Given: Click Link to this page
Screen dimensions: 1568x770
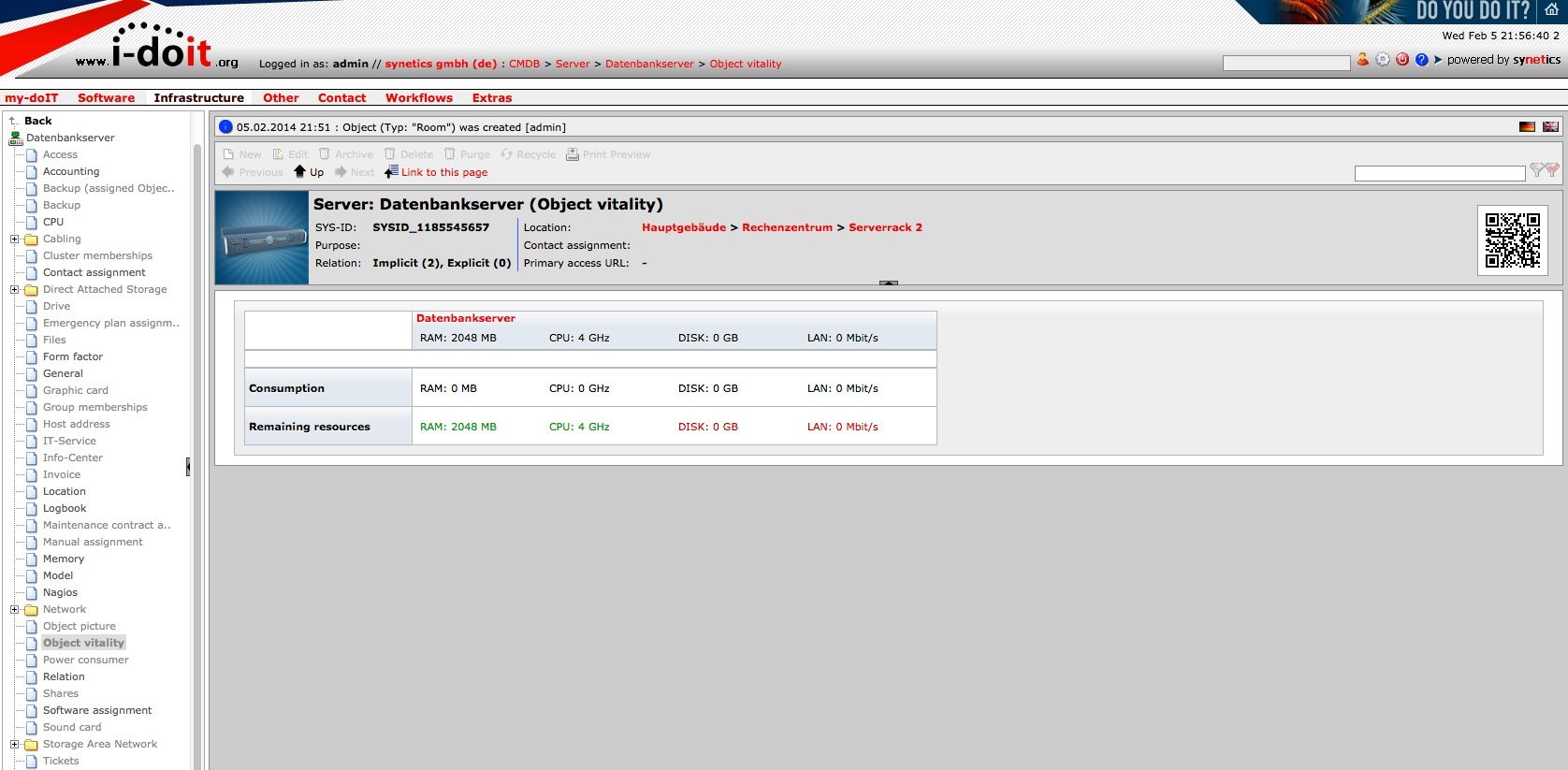Looking at the screenshot, I should click(x=436, y=172).
